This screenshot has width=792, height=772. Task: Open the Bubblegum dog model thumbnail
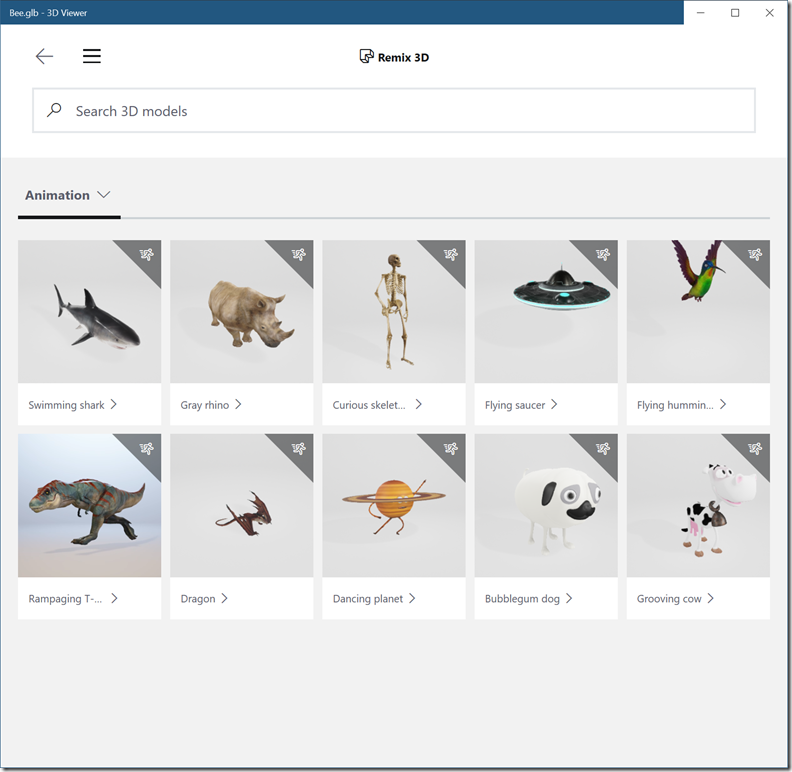pos(546,505)
